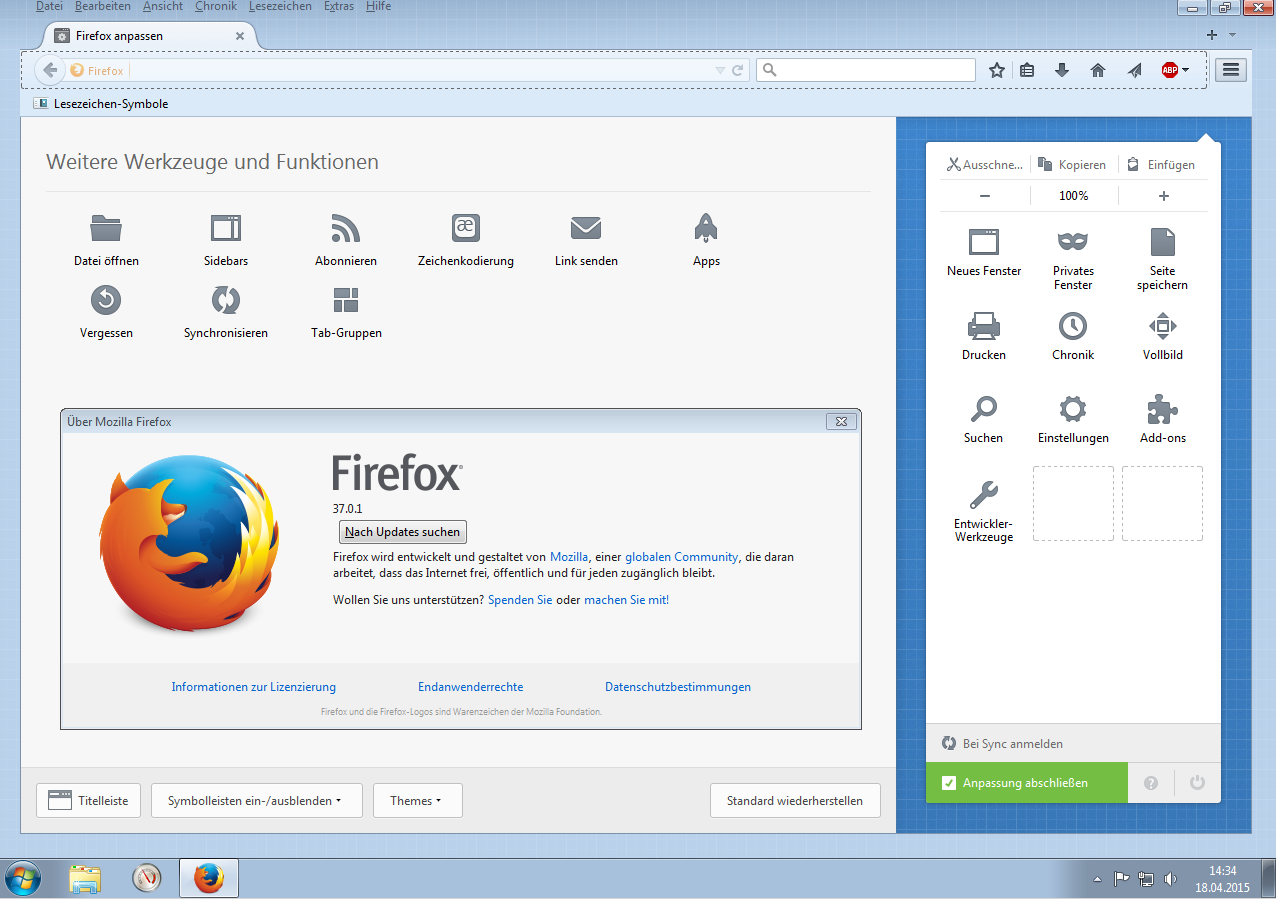
Task: Open the Chronik menu in menu bar
Action: 216,6
